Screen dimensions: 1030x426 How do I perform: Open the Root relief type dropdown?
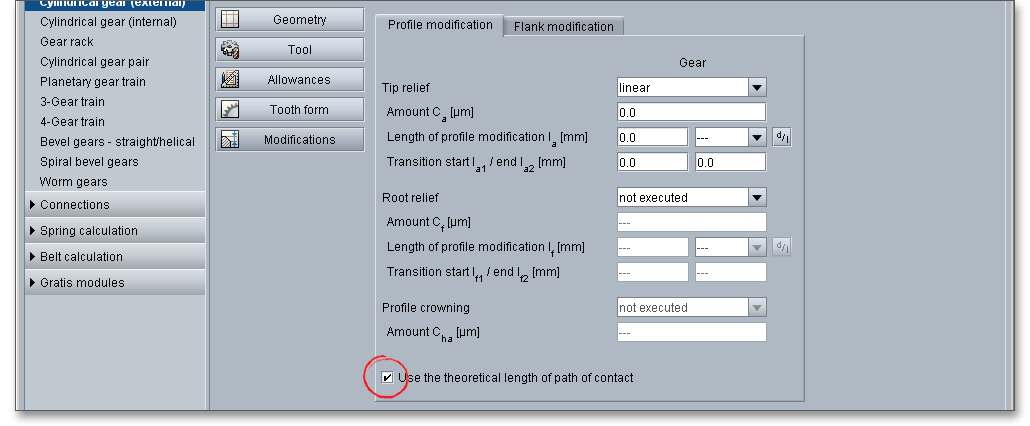coord(757,198)
